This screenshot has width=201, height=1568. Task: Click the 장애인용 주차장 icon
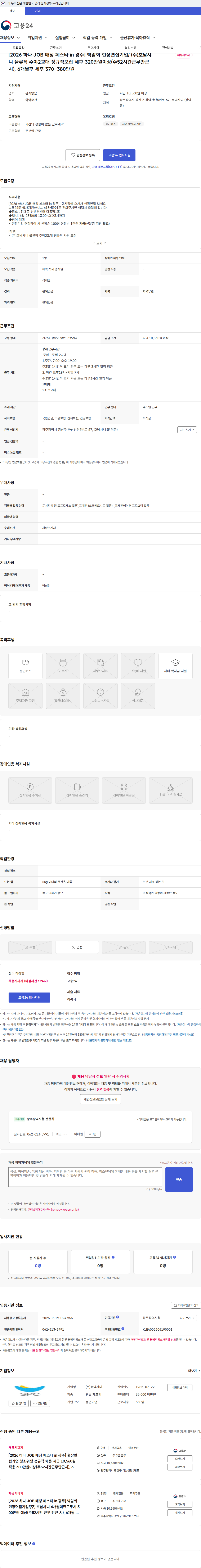[x=30, y=791]
